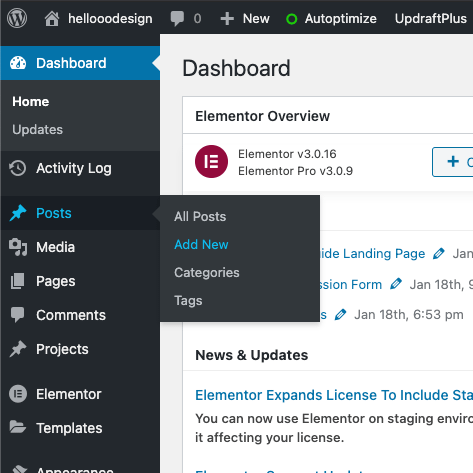Click the Activity Log clock icon
473x473 pixels.
17,168
